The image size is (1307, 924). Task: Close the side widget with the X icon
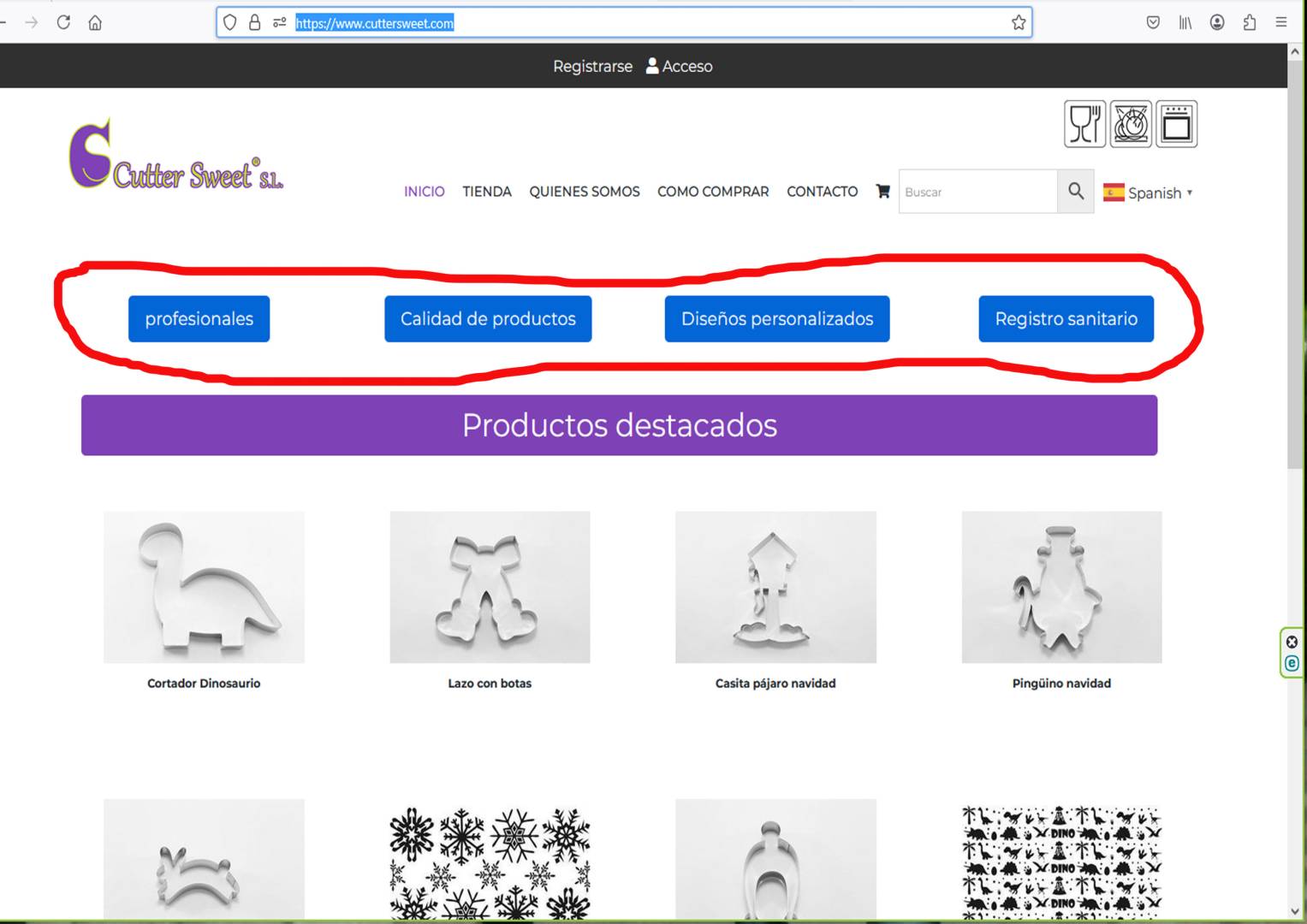[x=1292, y=642]
